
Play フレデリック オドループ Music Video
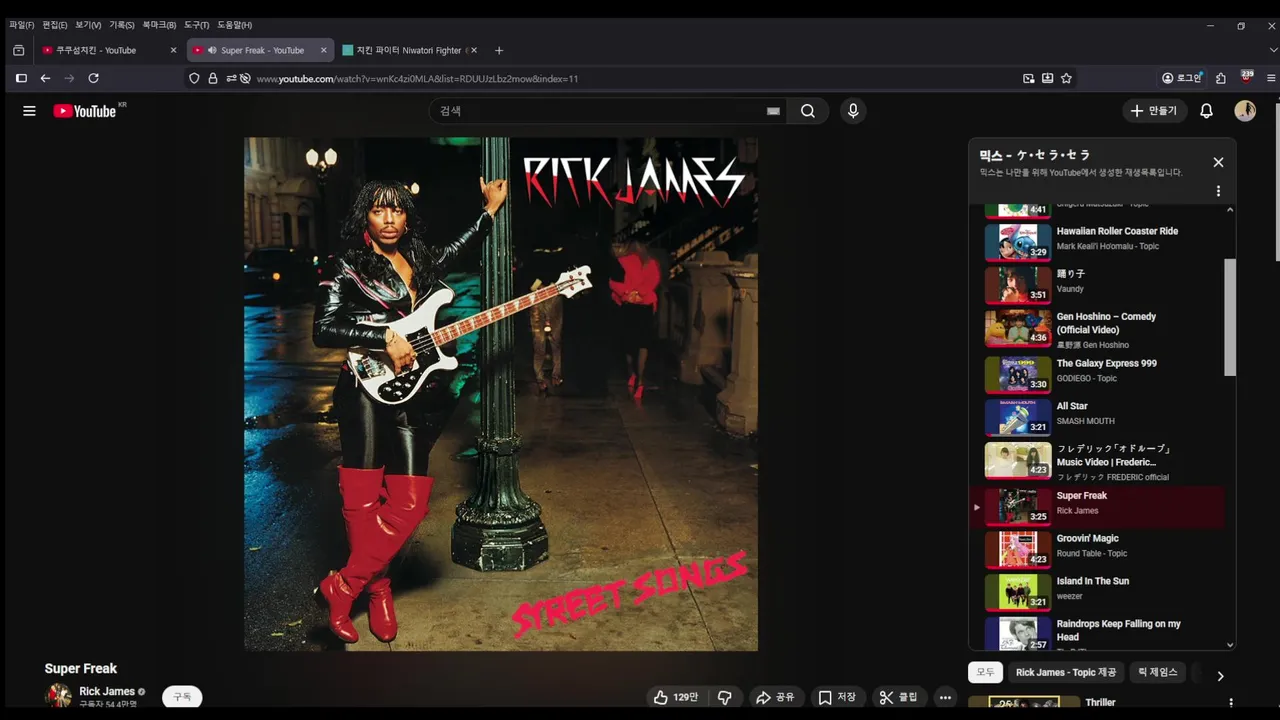pyautogui.click(x=1097, y=461)
